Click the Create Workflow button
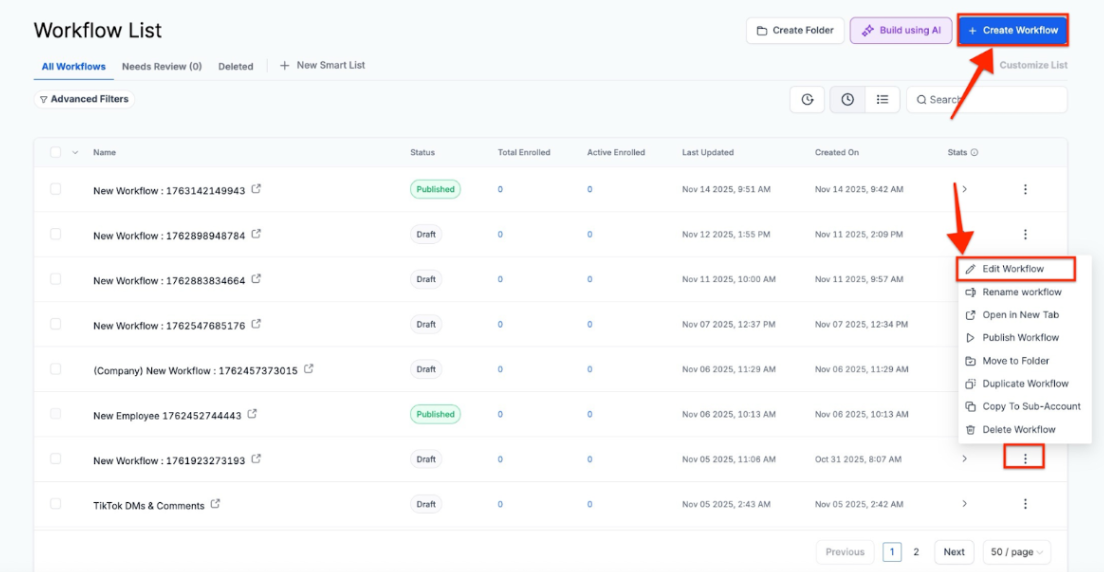 (1012, 31)
